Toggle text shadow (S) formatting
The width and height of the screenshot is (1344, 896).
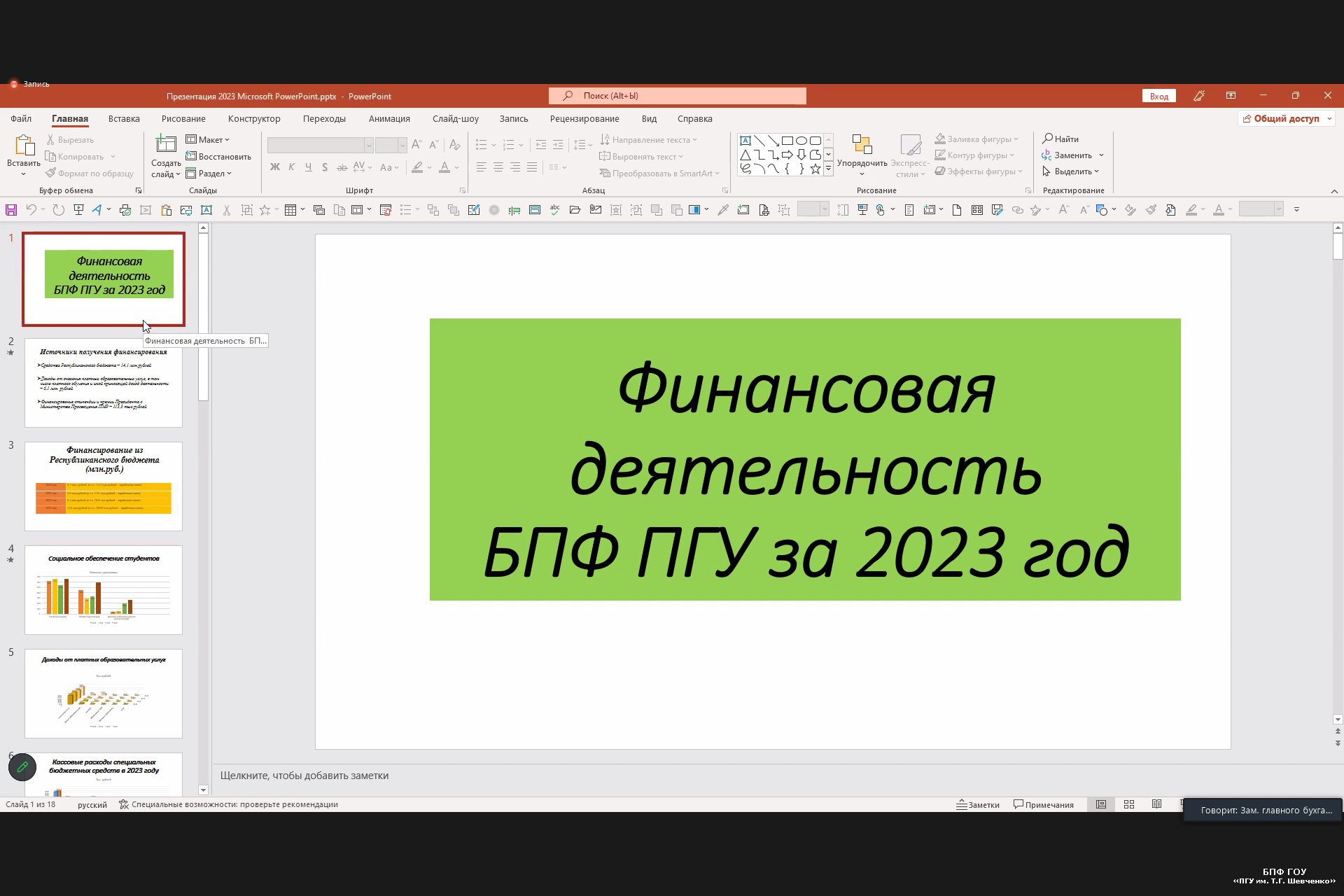(x=325, y=167)
